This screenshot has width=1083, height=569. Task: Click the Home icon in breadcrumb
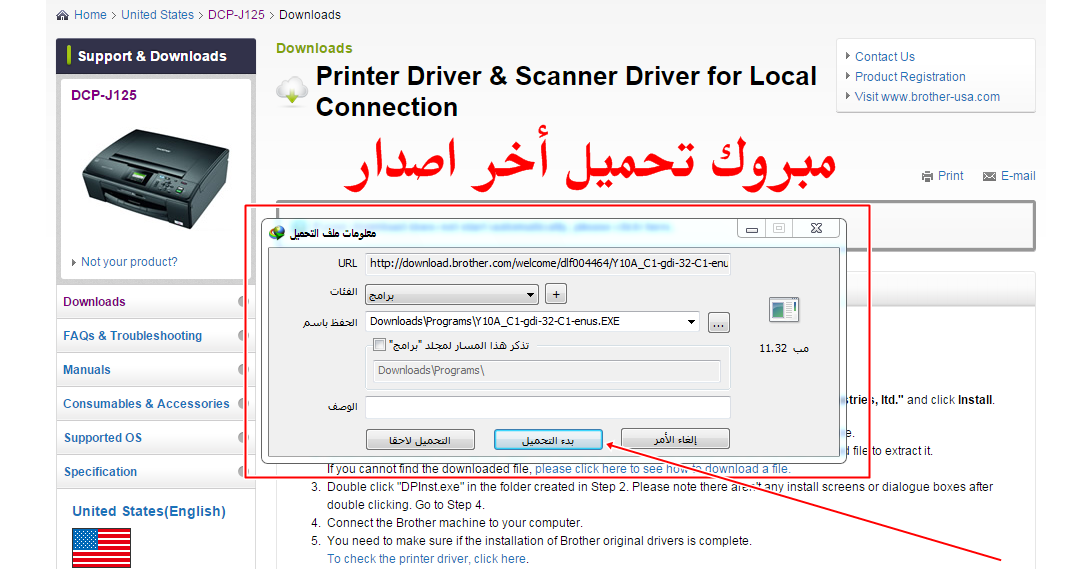(62, 15)
